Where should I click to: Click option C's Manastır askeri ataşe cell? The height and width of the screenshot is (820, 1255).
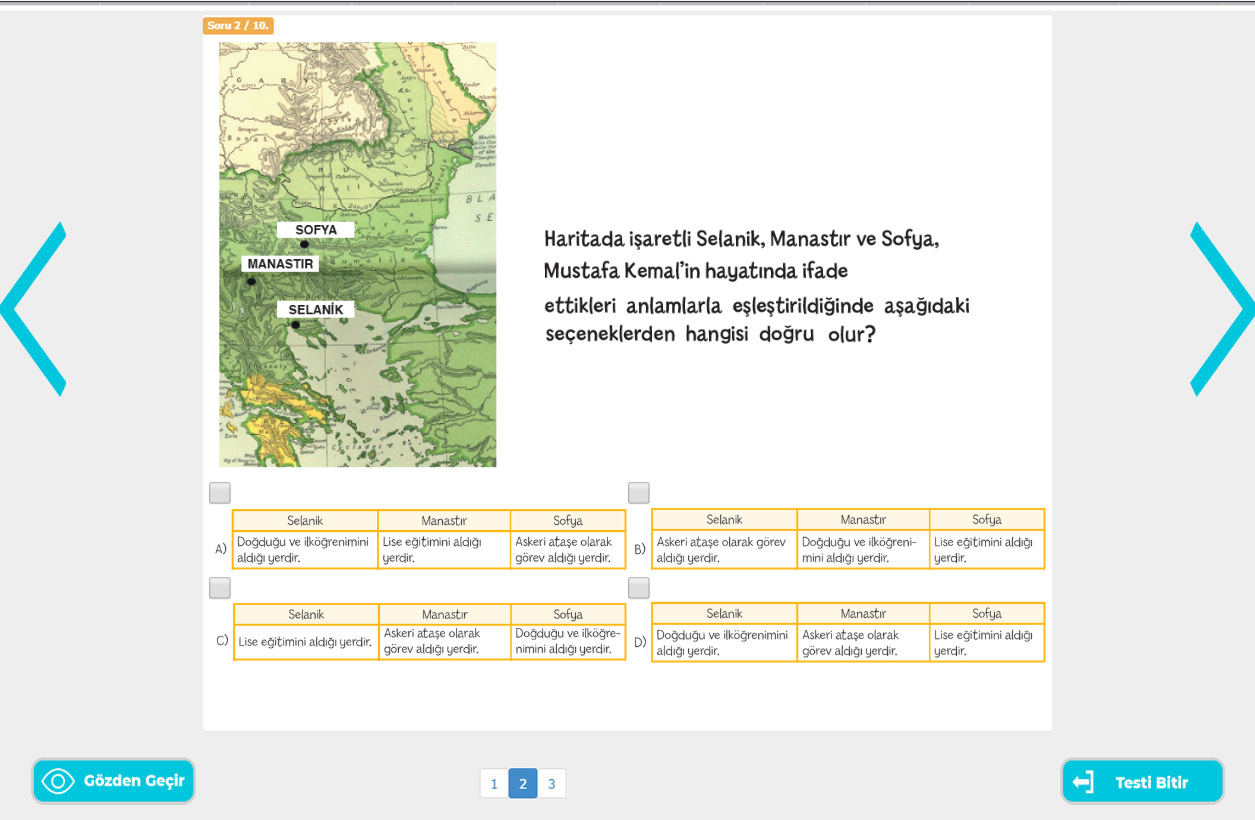[x=445, y=642]
